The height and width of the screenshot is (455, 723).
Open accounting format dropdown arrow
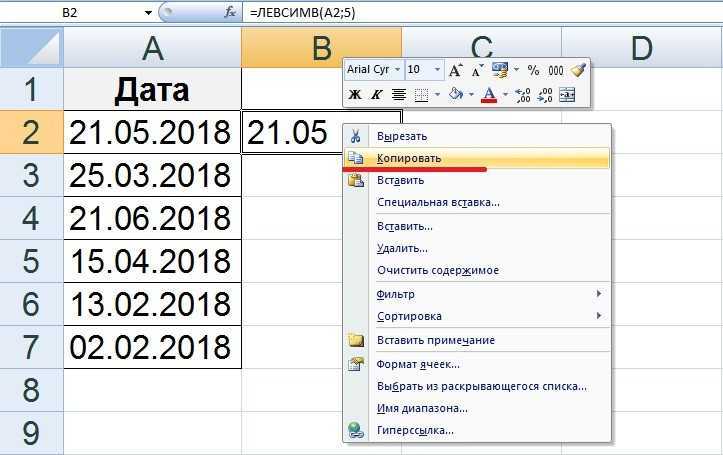516,70
